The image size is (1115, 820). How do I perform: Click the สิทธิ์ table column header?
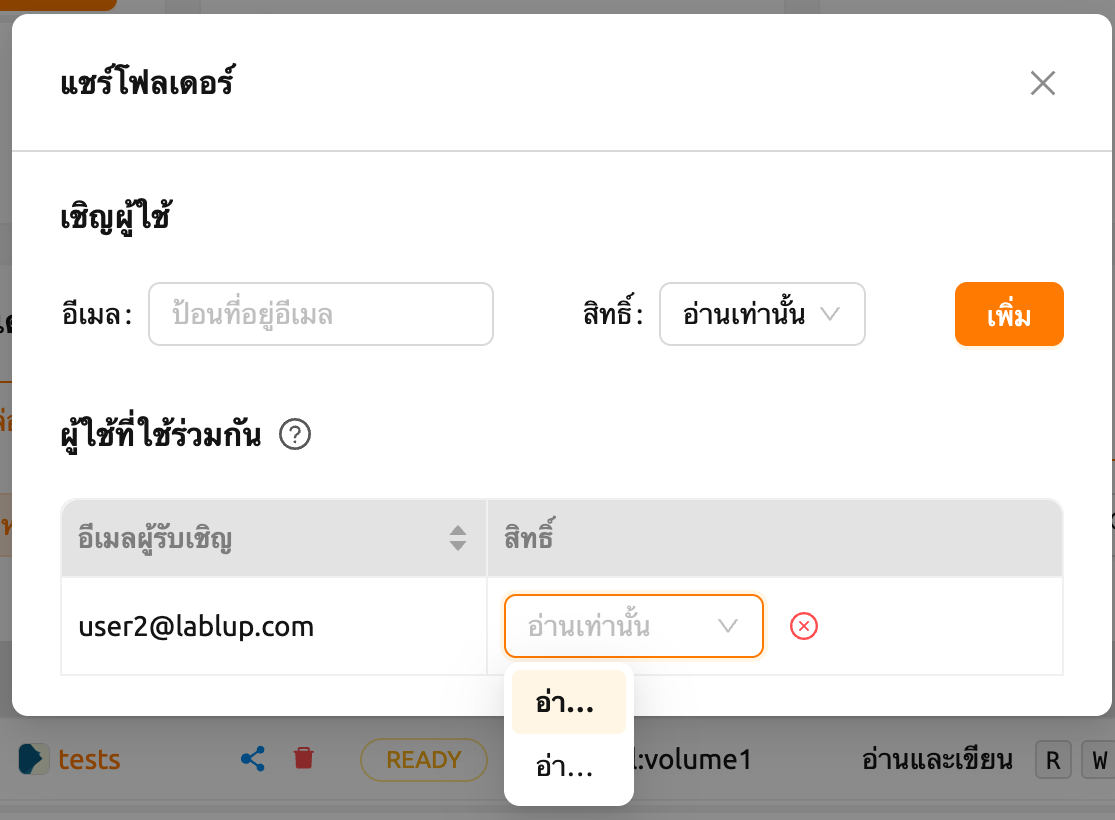(x=775, y=538)
